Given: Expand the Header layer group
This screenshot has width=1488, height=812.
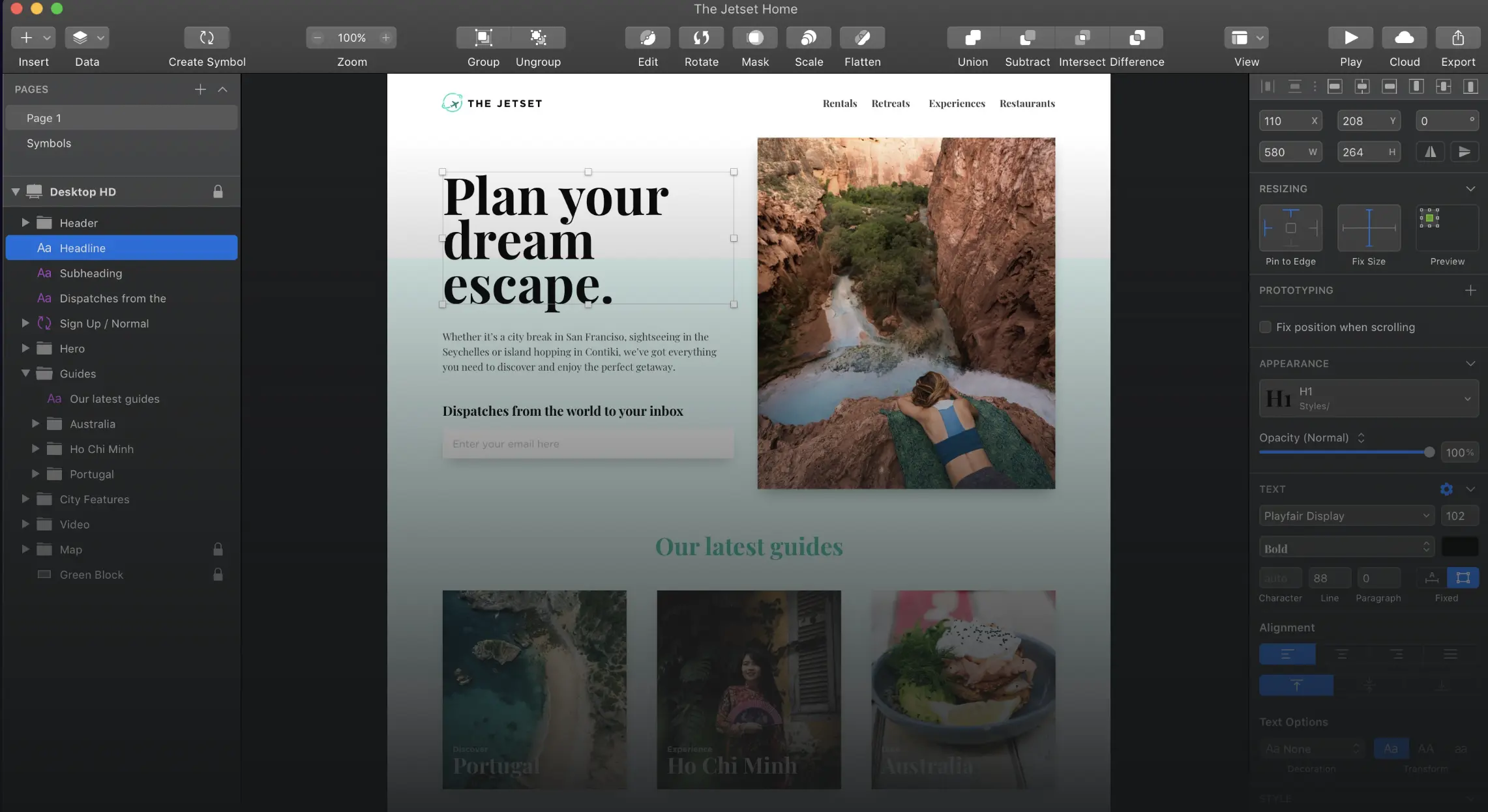Looking at the screenshot, I should [25, 223].
